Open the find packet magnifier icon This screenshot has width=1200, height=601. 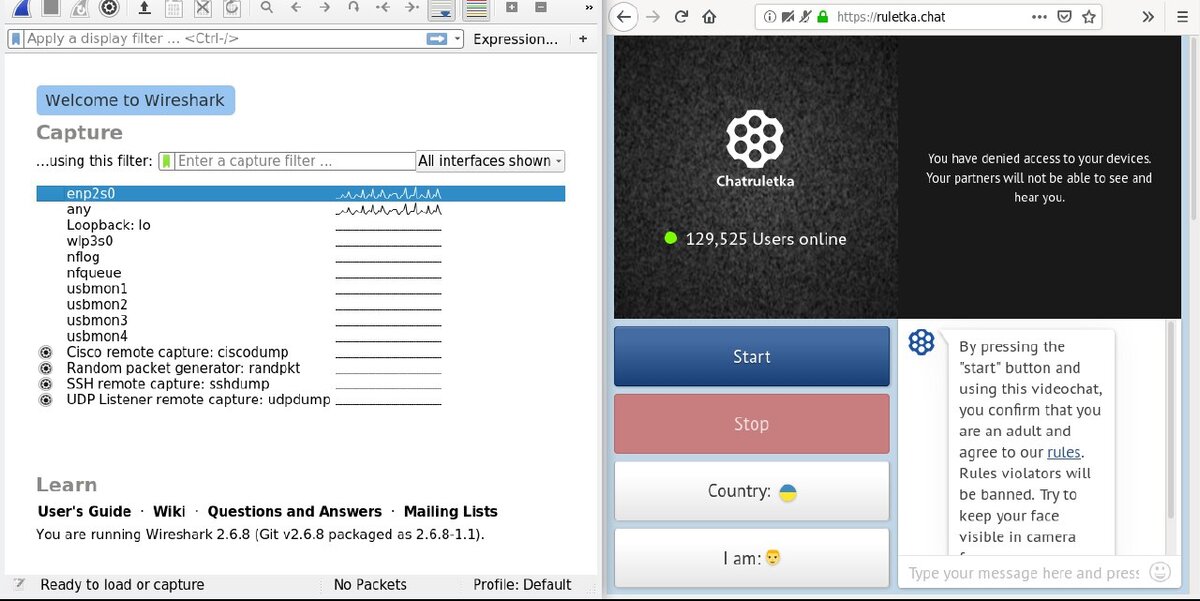(267, 9)
